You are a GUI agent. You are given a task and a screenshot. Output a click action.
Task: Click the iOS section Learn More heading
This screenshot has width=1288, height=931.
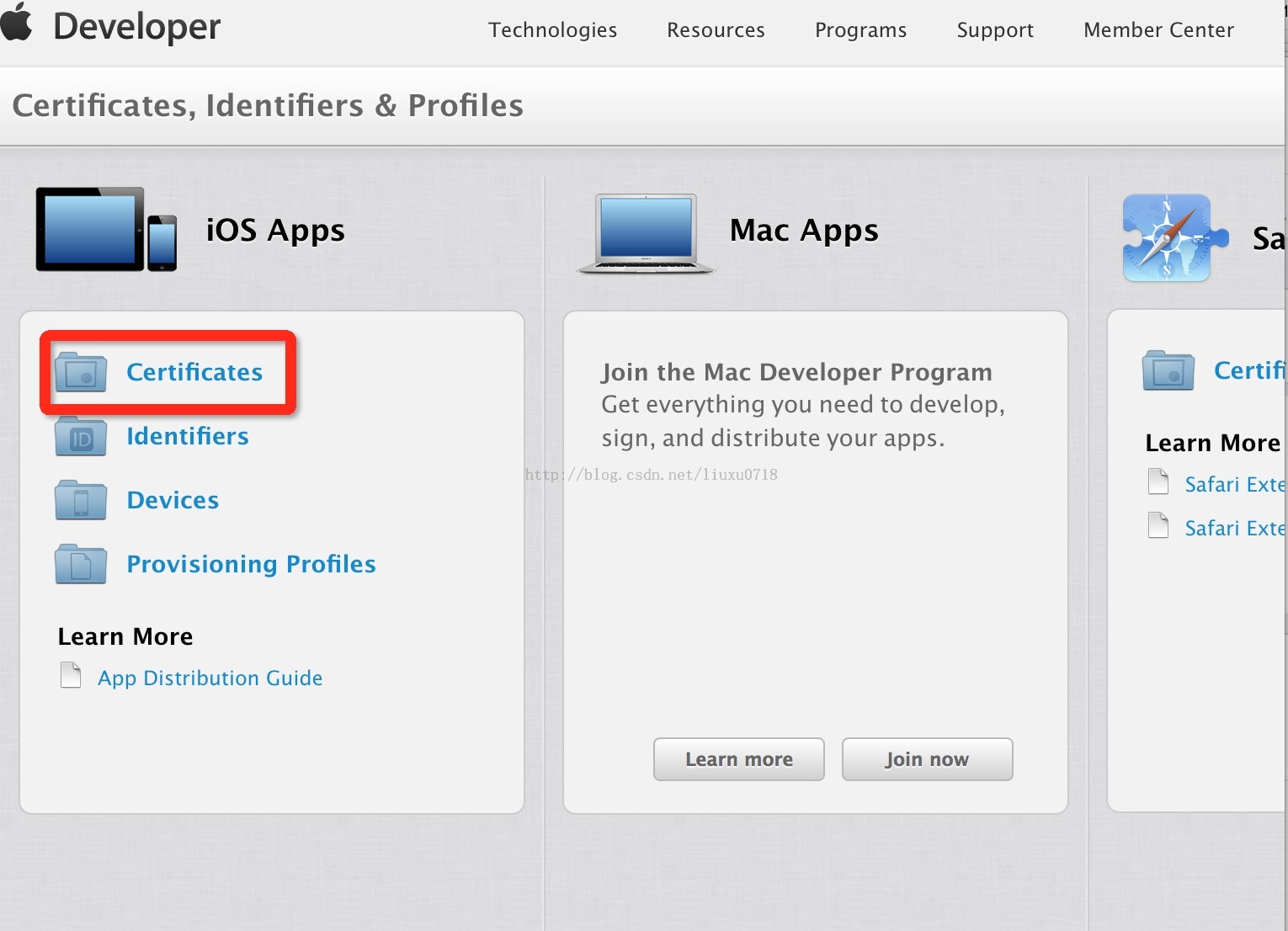tap(125, 636)
